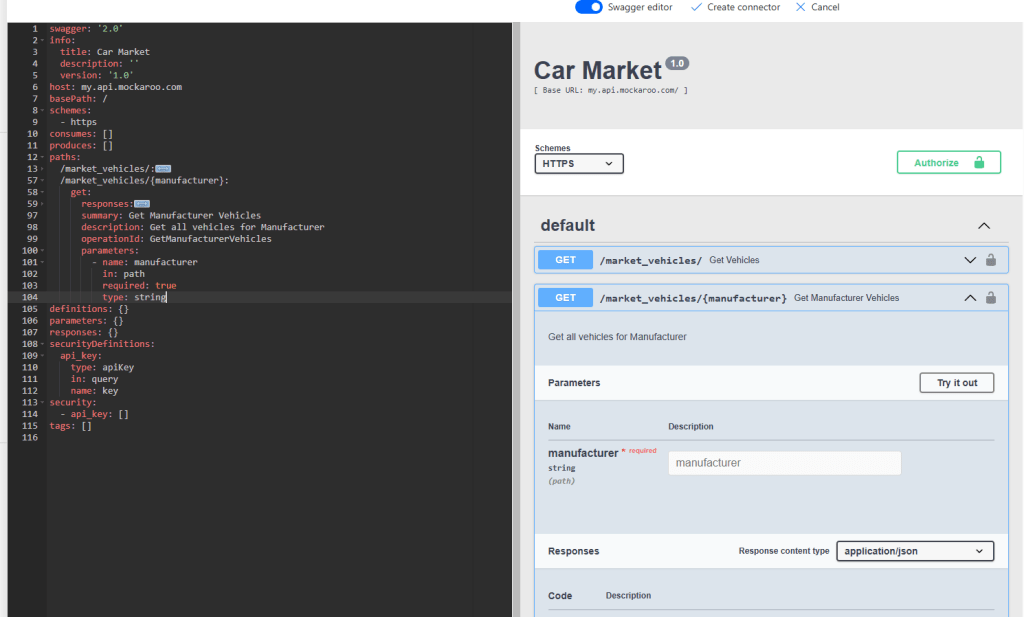Image resolution: width=1024 pixels, height=617 pixels.
Task: Fold the securityDefinitions block at line 108
Action: (x=42, y=344)
